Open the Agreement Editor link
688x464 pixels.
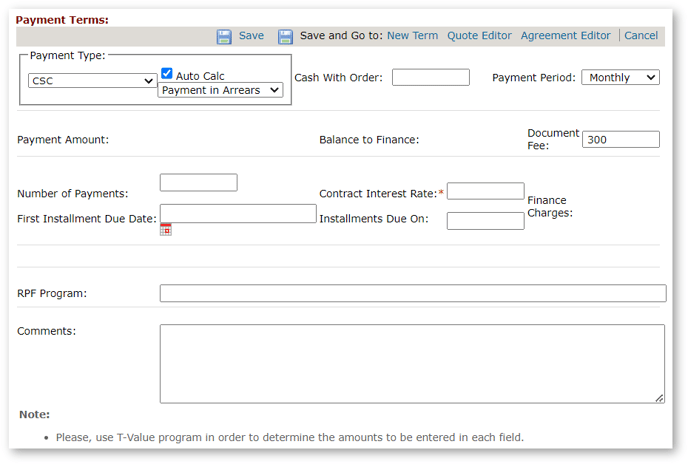point(565,36)
